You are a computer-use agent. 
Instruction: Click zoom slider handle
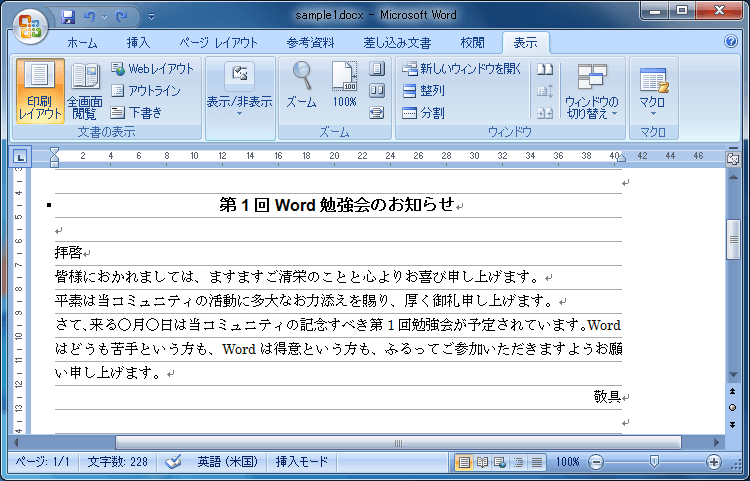click(654, 462)
